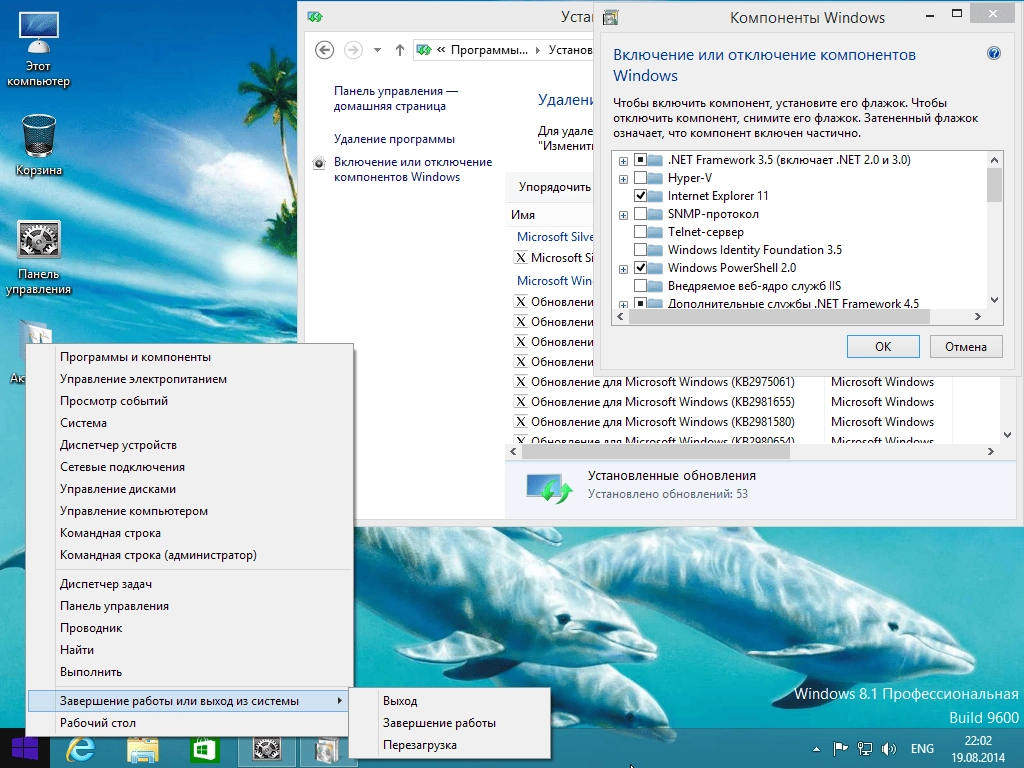Open volume speaker icon in tray

click(888, 749)
